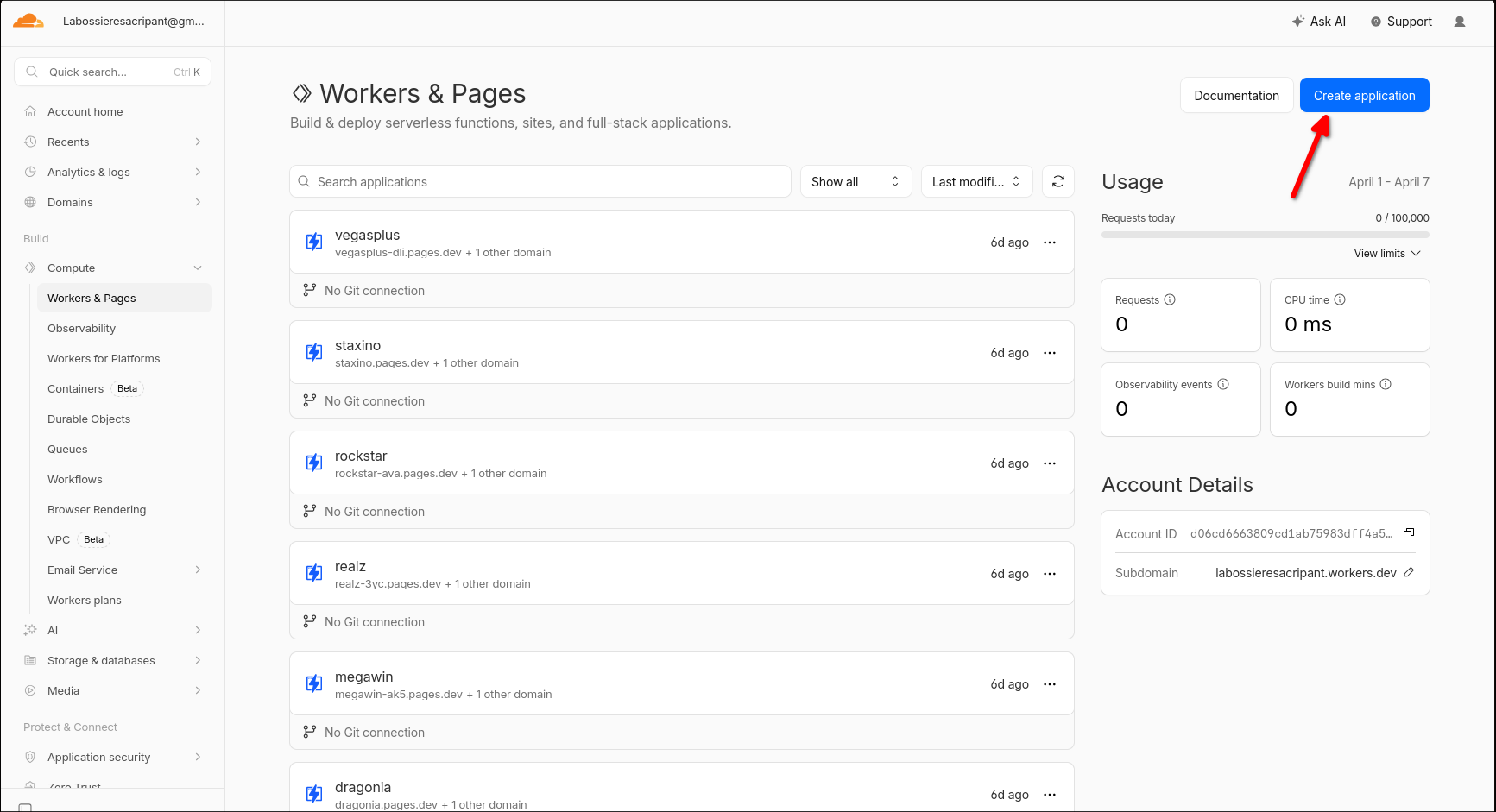Collapse the Compute section
The width and height of the screenshot is (1496, 812).
pyautogui.click(x=198, y=268)
